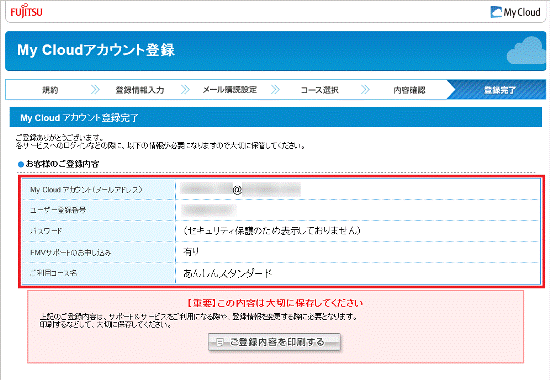Click the My Cloud アカウント登録完了 heading
Viewport: 550px width, 380px height.
[x=79, y=118]
